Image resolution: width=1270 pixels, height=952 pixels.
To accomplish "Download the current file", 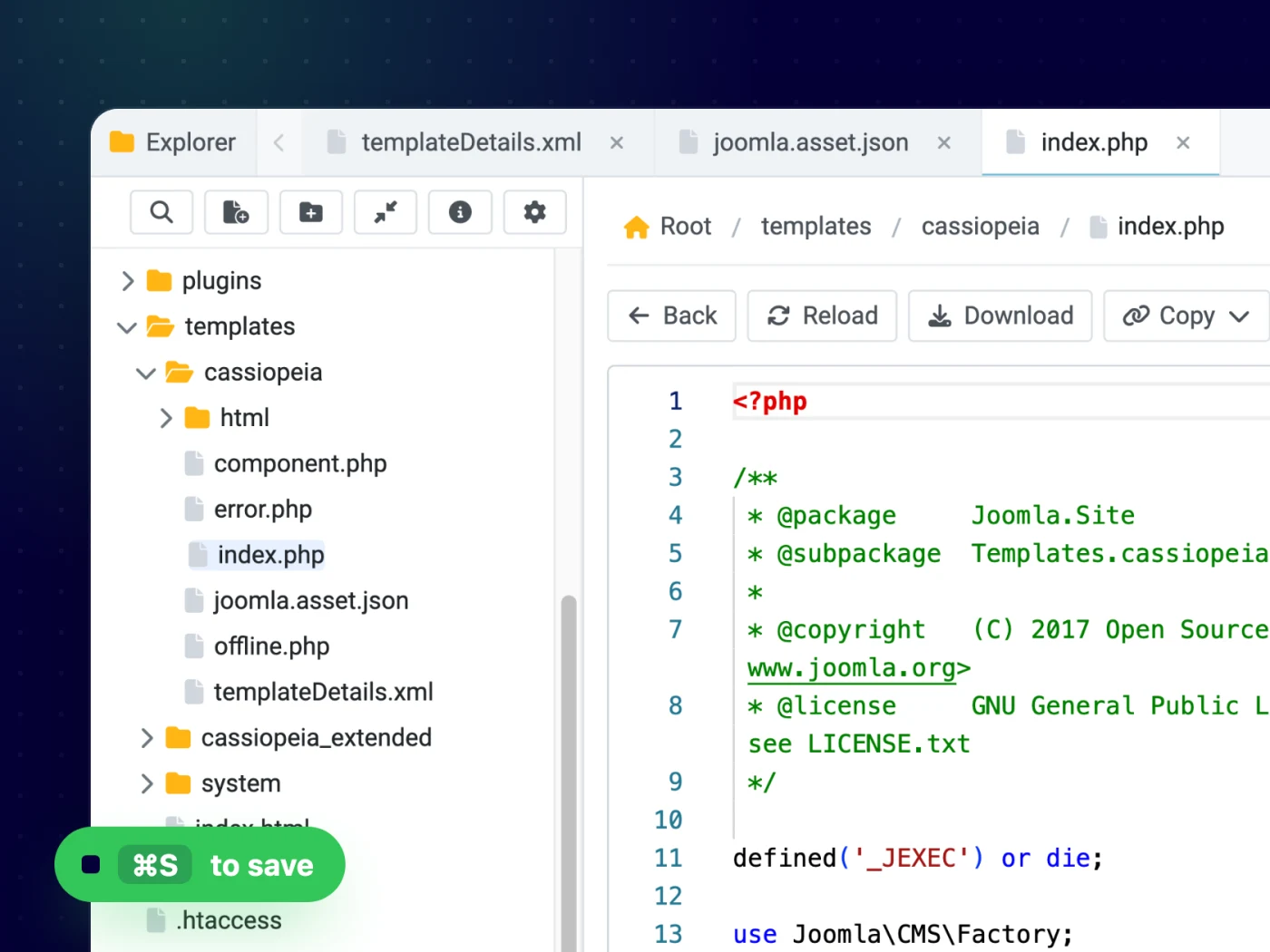I will [x=1000, y=316].
